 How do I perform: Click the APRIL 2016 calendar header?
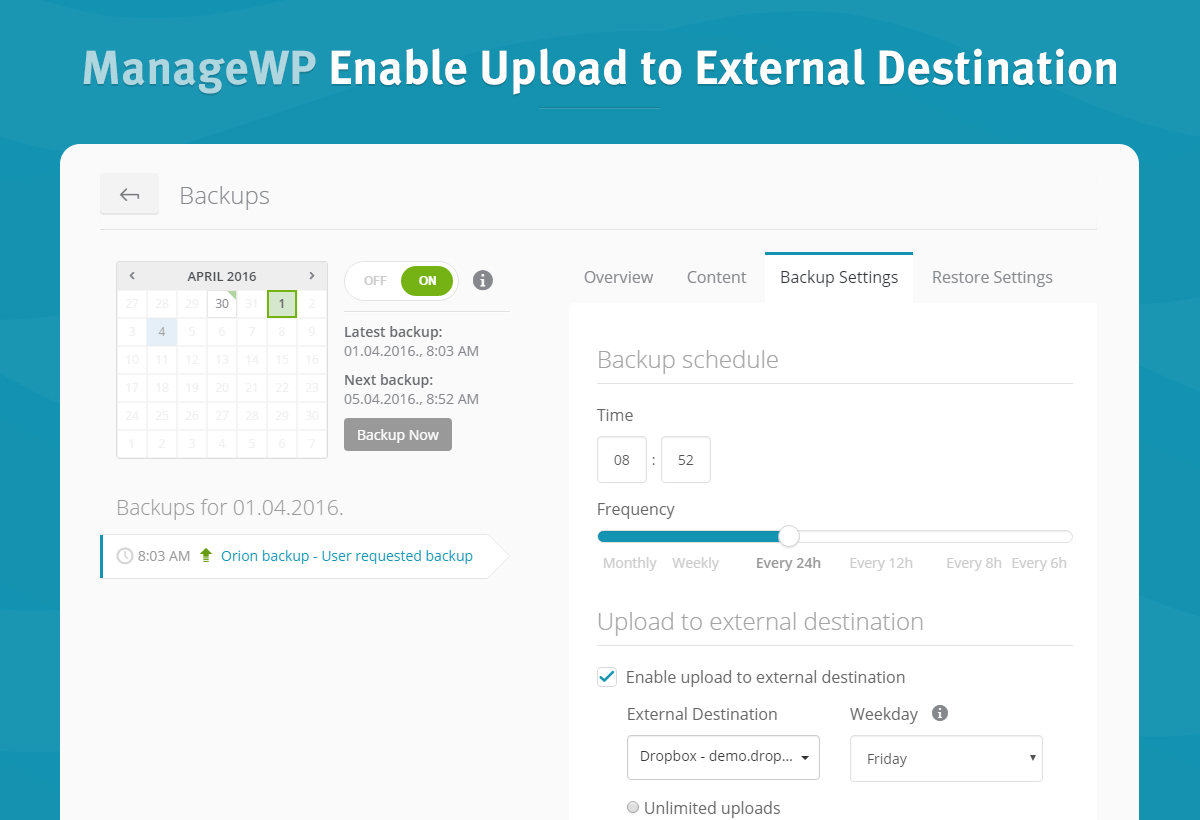point(222,276)
